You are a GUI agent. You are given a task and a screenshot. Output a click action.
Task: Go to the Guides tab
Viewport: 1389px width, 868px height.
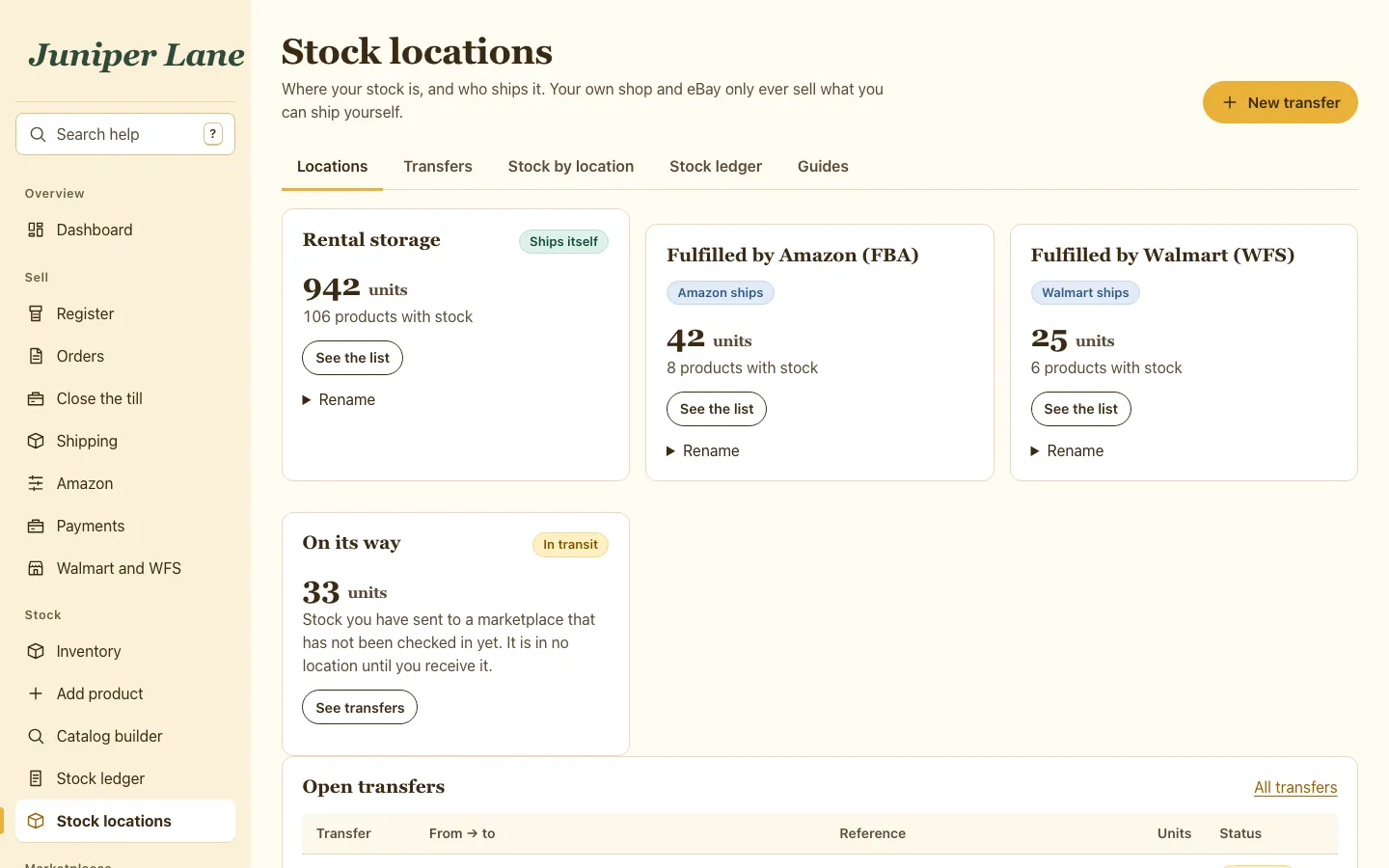pyautogui.click(x=823, y=166)
